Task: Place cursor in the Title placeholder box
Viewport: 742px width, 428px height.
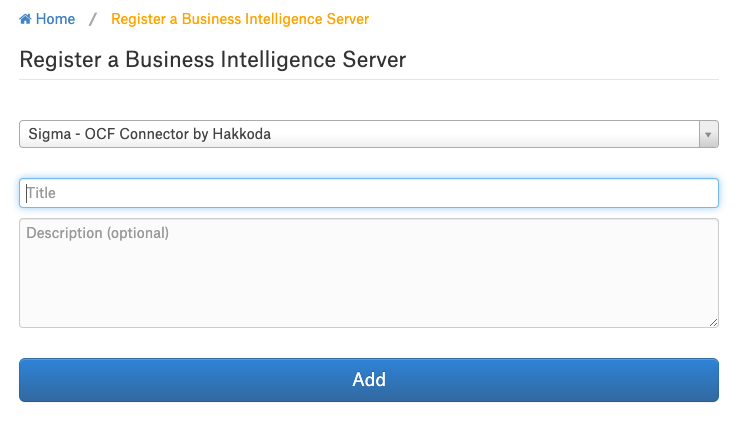Action: 369,193
